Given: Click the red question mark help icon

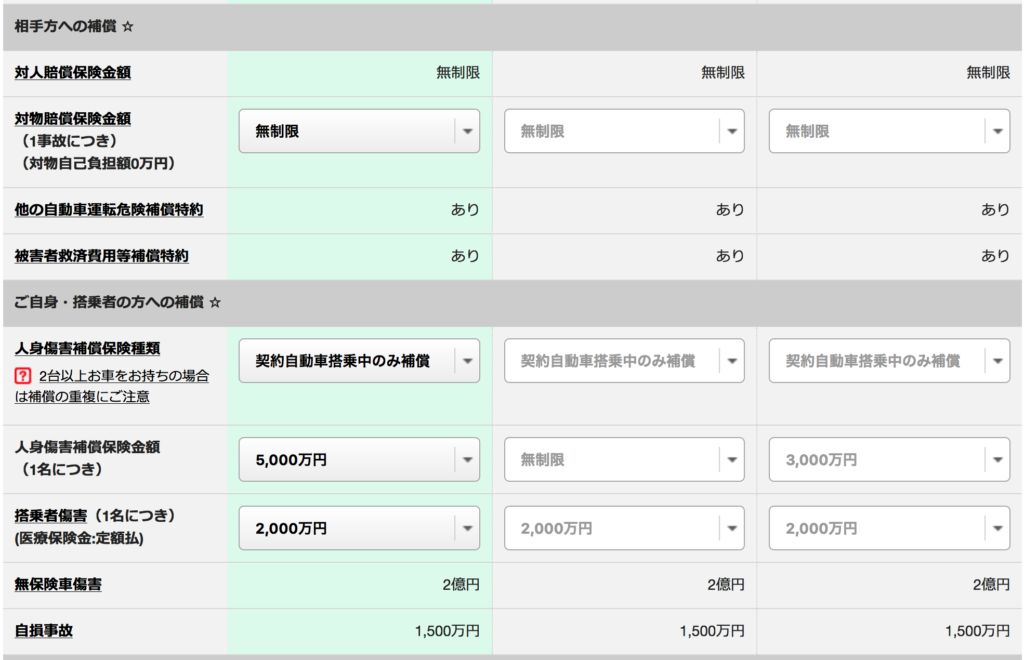Looking at the screenshot, I should click(x=22, y=376).
